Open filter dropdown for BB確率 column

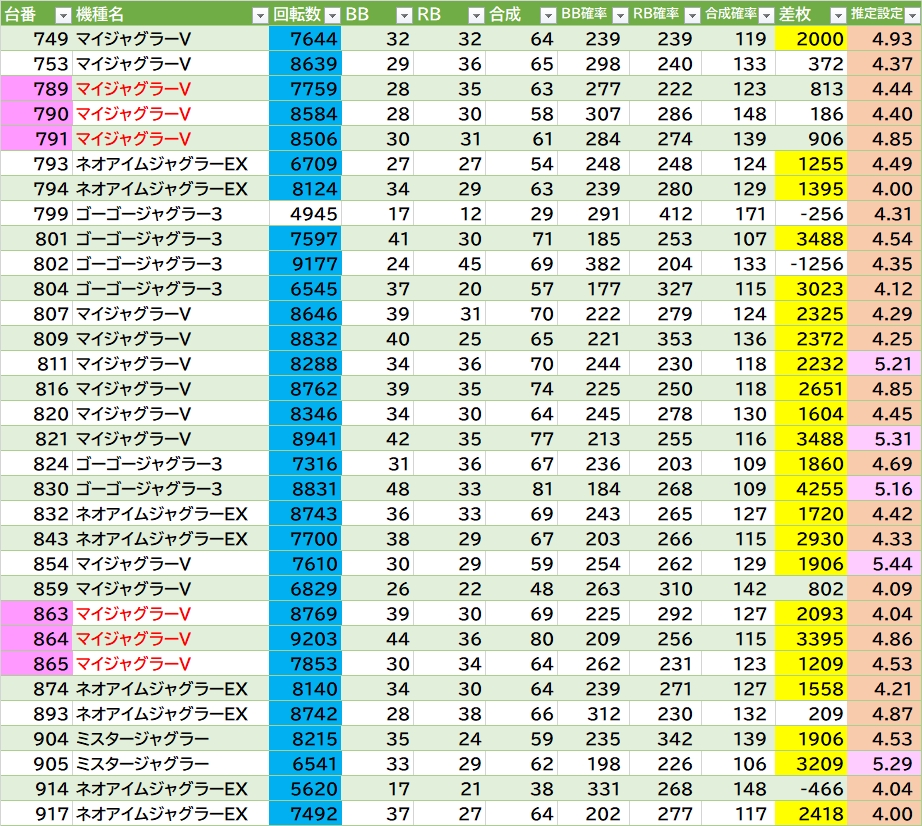tap(620, 16)
